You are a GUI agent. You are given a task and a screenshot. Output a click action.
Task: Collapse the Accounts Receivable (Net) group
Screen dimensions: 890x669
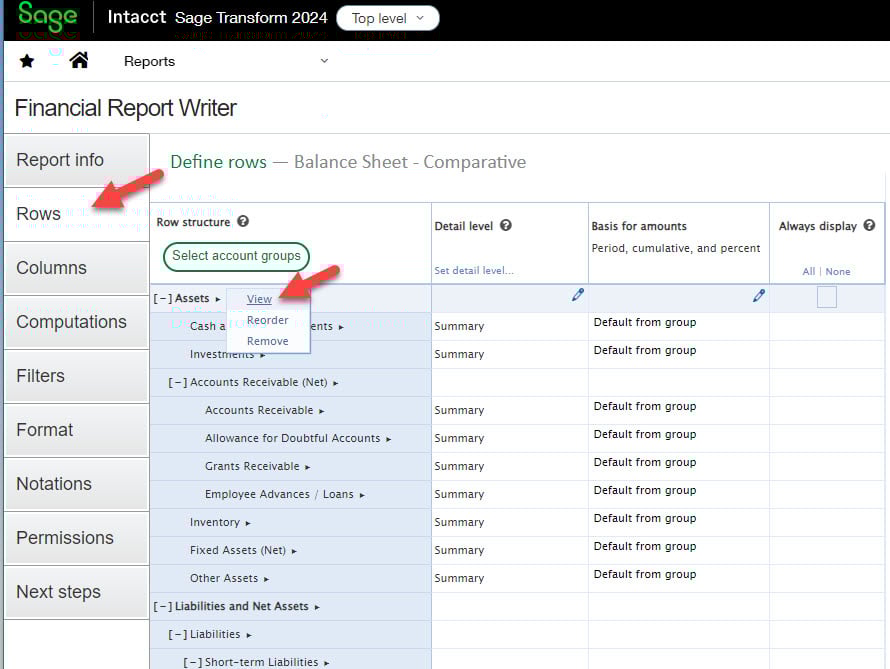[178, 382]
